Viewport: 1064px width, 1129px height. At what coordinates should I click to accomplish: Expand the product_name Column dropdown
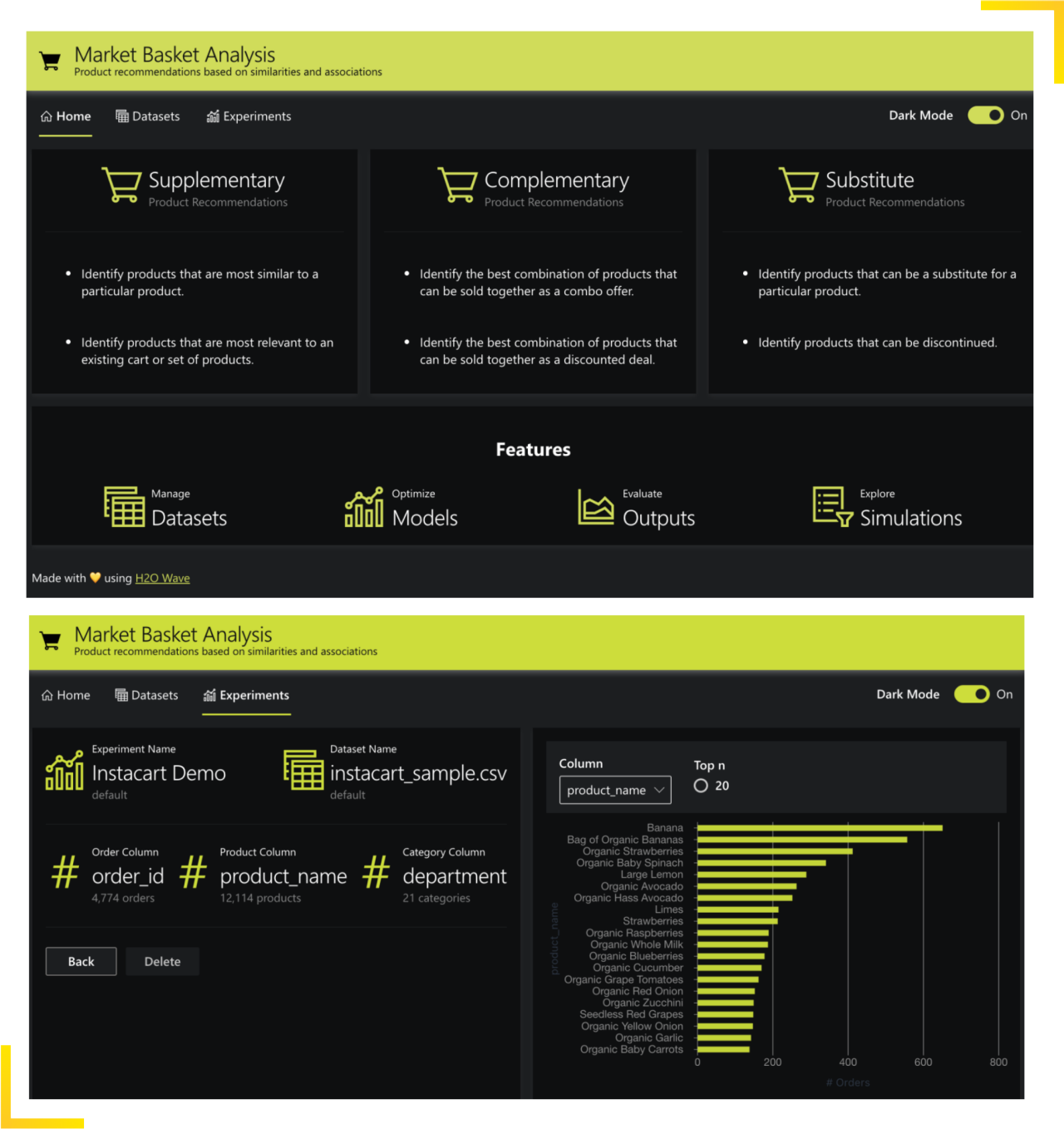click(x=615, y=790)
